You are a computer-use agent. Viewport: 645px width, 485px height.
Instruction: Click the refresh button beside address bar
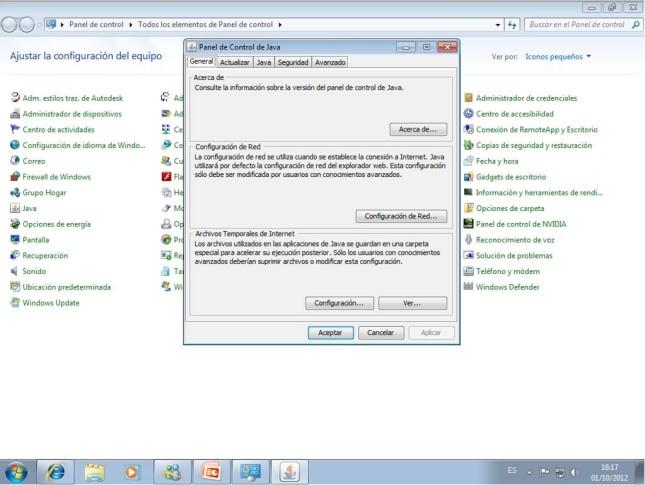(x=512, y=25)
